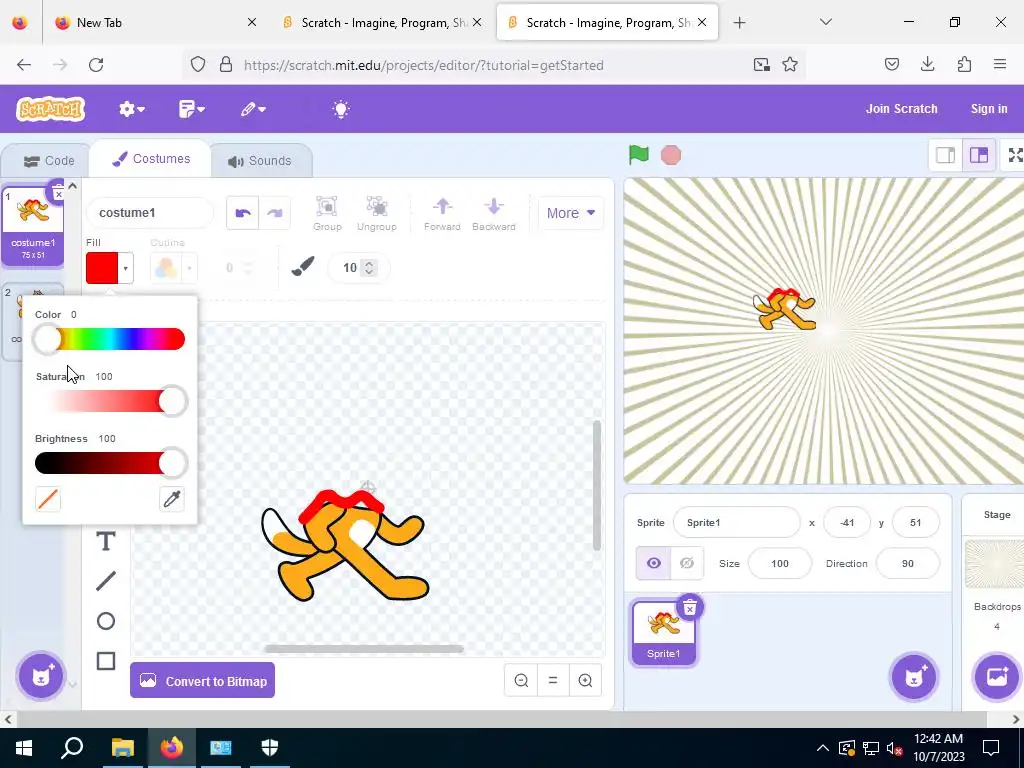Click Convert to Bitmap
The height and width of the screenshot is (768, 1024).
pyautogui.click(x=202, y=680)
